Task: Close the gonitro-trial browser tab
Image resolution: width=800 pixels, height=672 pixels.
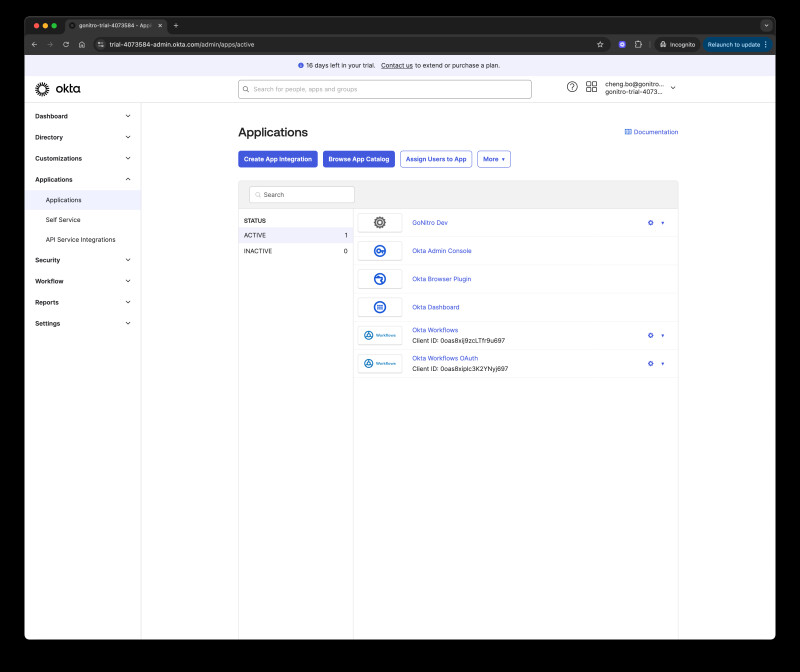Action: [x=160, y=26]
